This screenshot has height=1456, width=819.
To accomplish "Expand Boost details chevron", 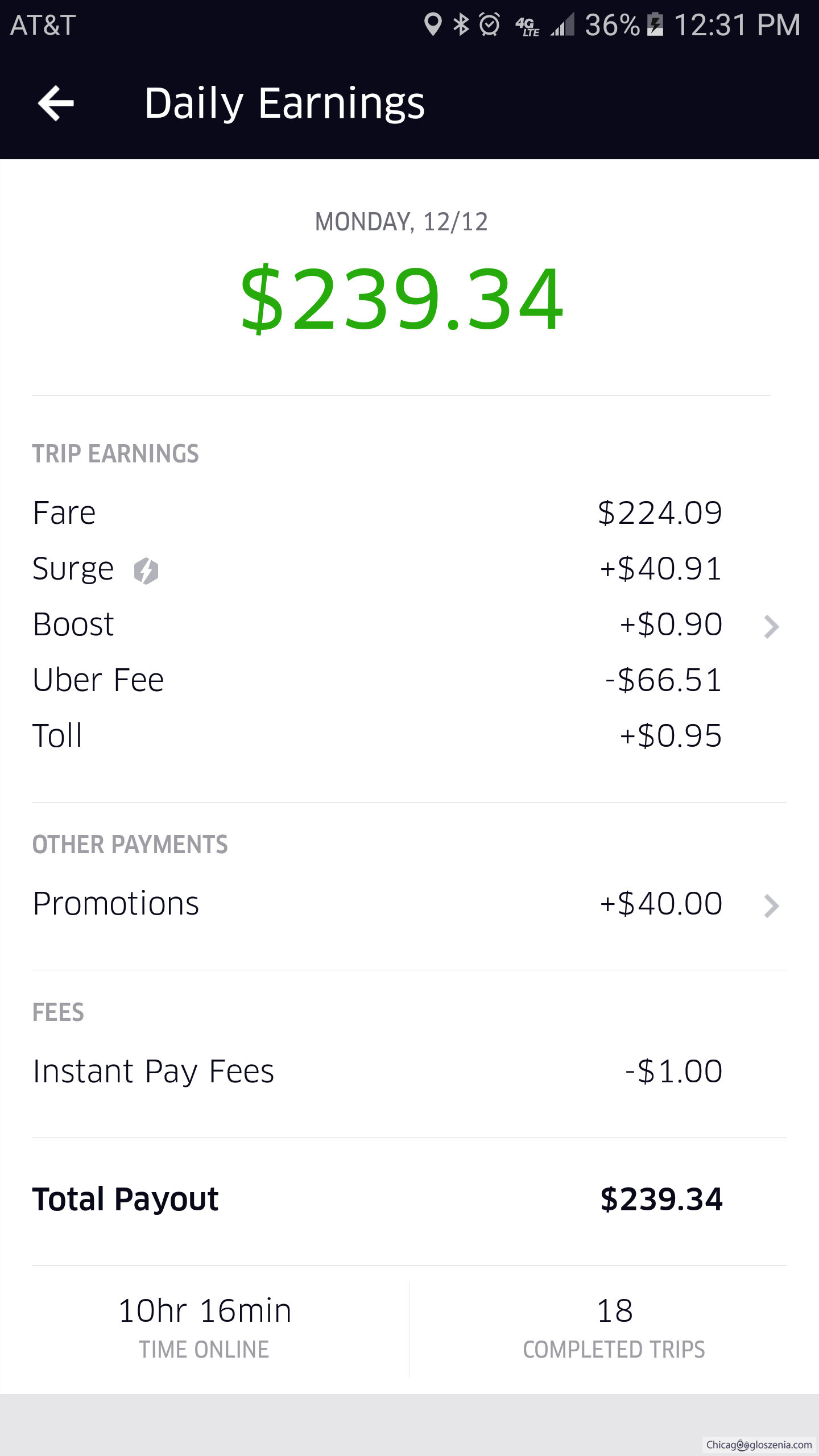I will [771, 627].
